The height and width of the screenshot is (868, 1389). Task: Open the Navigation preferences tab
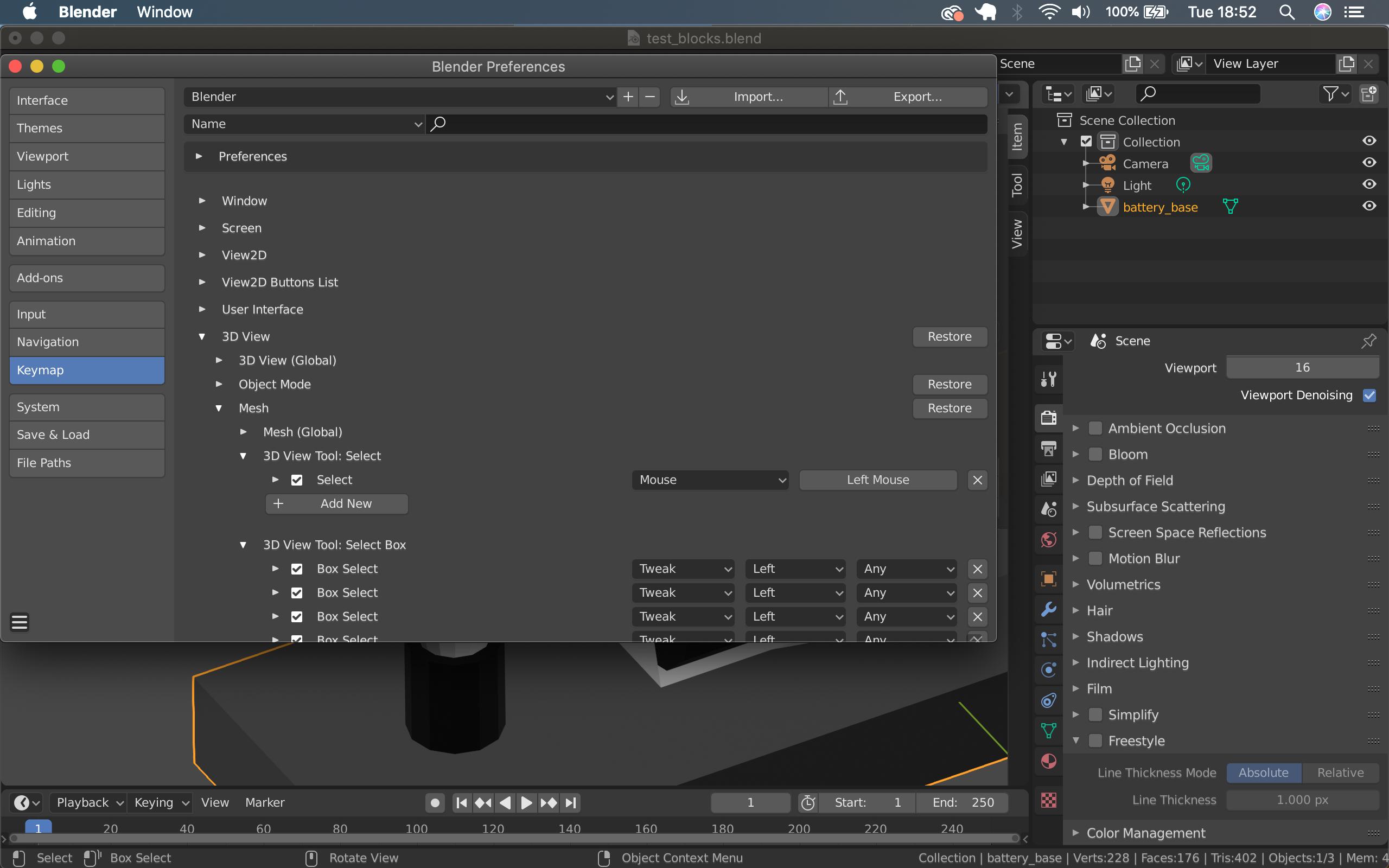[x=87, y=342]
